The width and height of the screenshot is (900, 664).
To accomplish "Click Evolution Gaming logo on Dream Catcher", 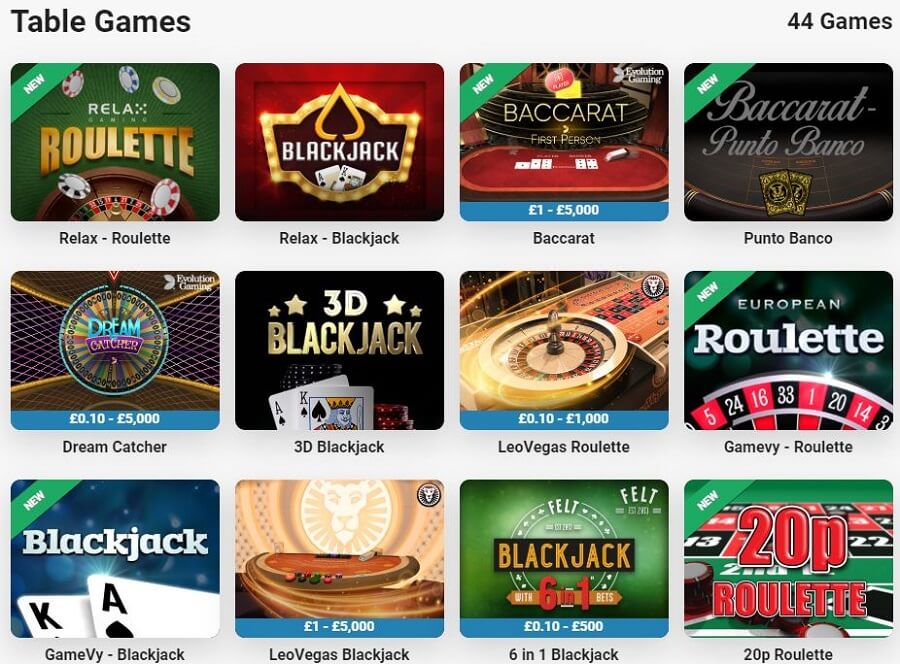I will [189, 282].
